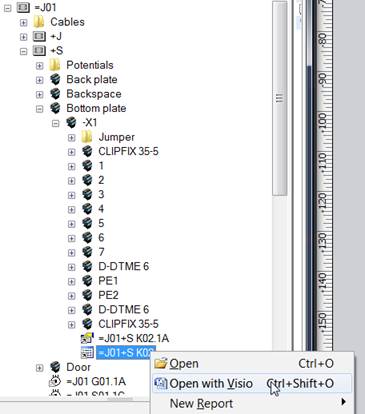
Task: Click the tree panel vertical scrollbar thumb
Action: [280, 98]
